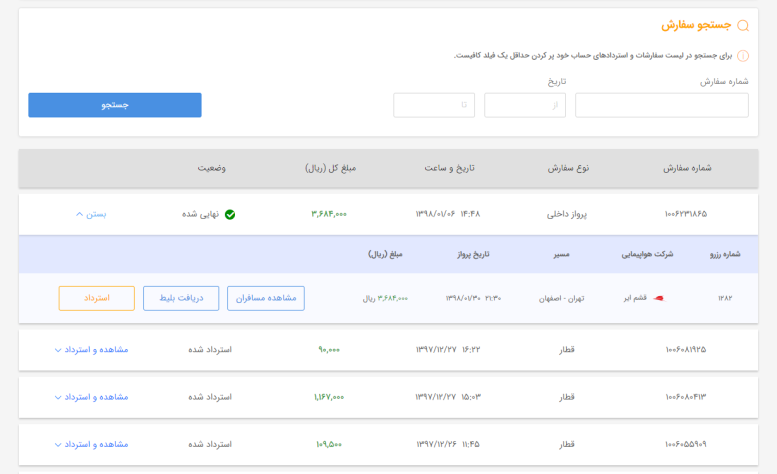Click total amount ۳,۶۸۴,۰۰۰ in the finalized order row

click(329, 214)
